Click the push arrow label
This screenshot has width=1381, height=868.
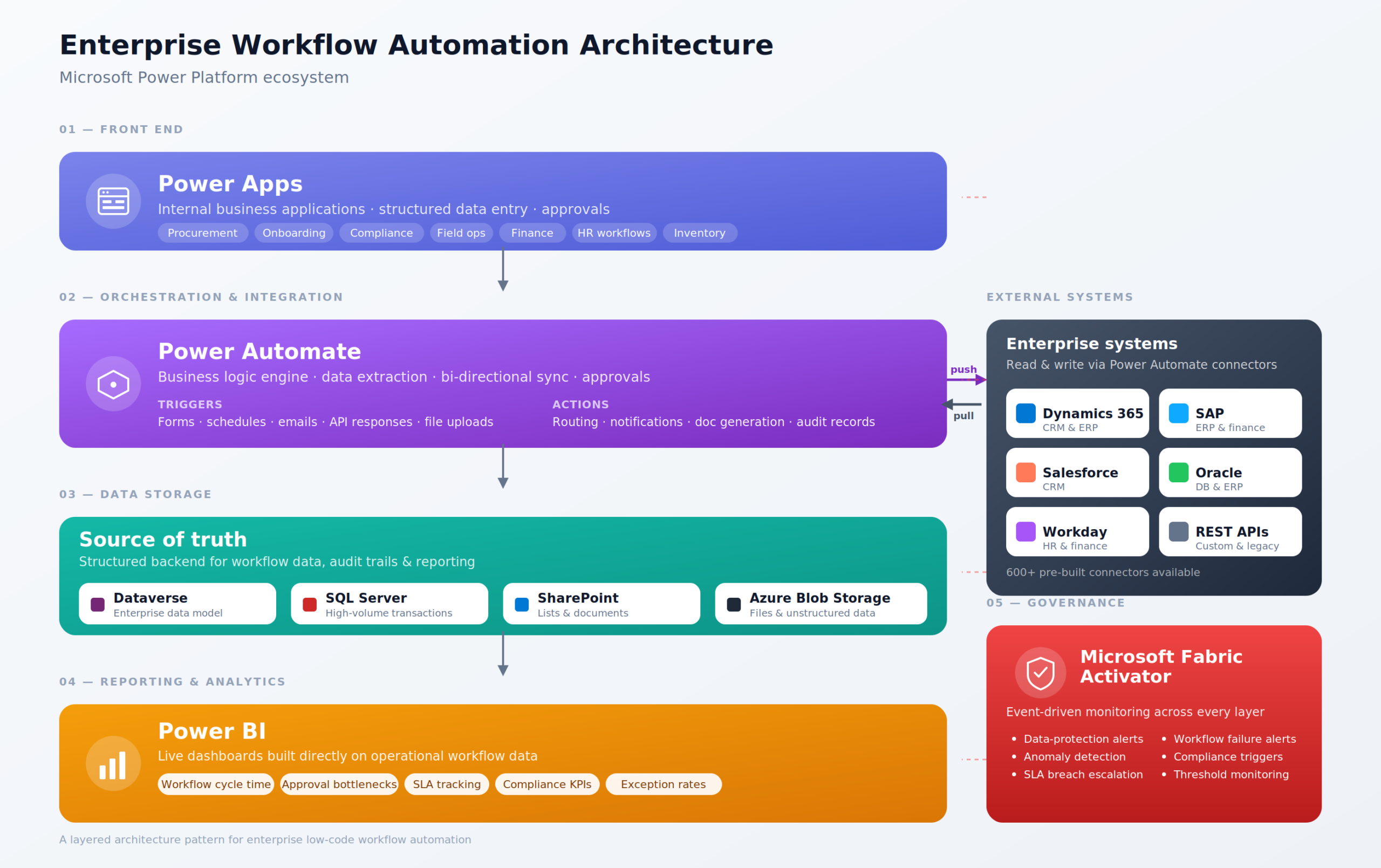point(963,370)
